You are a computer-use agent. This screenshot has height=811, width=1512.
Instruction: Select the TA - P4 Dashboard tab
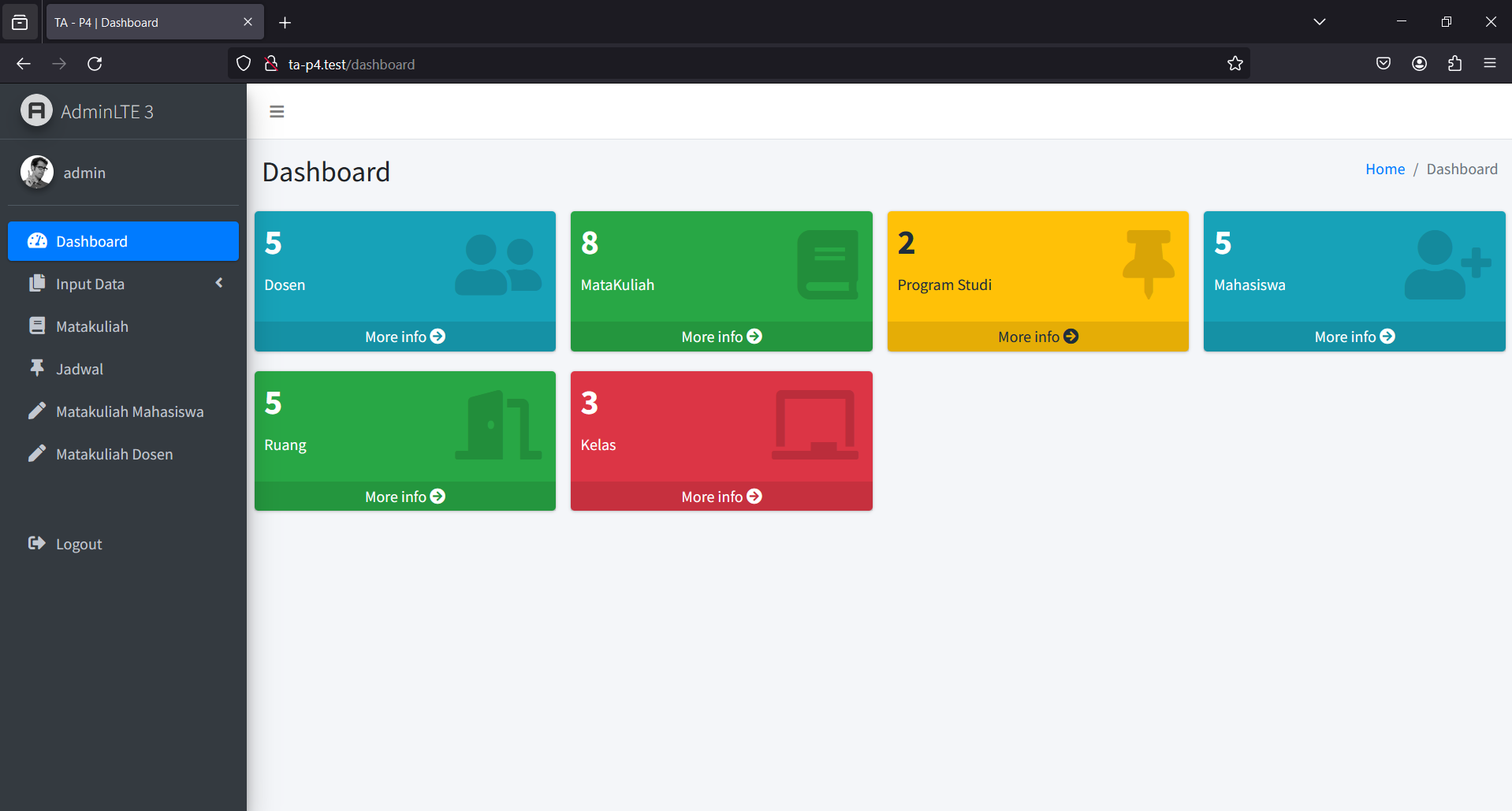tap(155, 22)
